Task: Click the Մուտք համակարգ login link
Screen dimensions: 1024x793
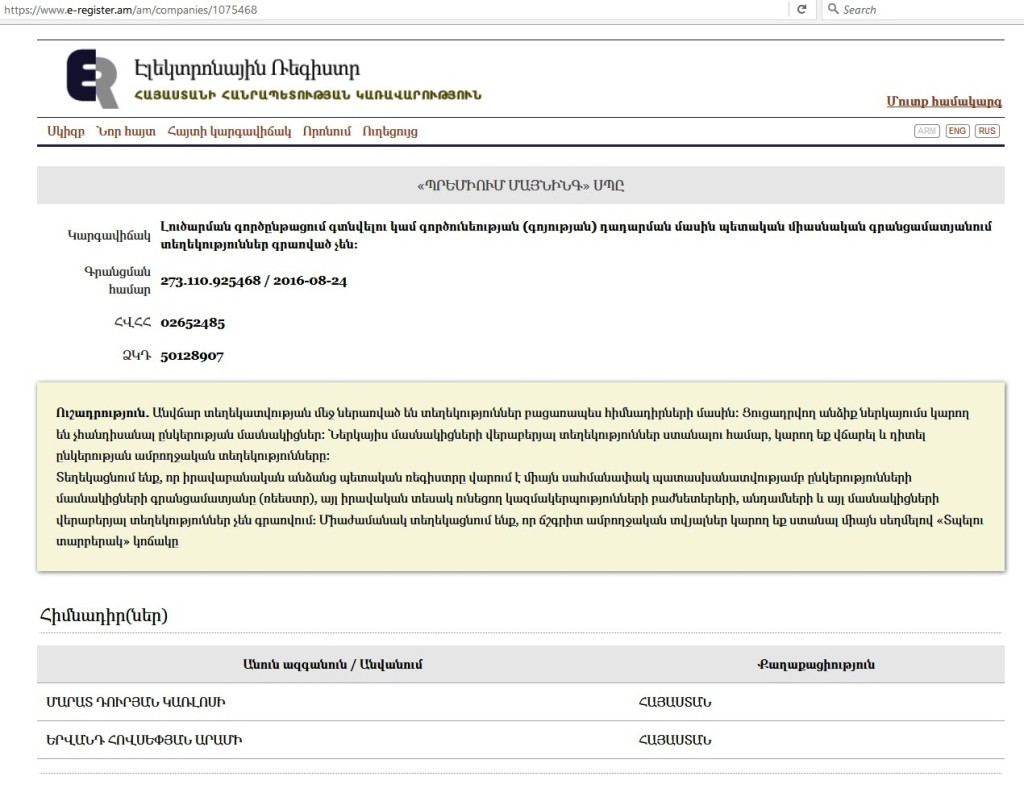Action: (x=944, y=101)
